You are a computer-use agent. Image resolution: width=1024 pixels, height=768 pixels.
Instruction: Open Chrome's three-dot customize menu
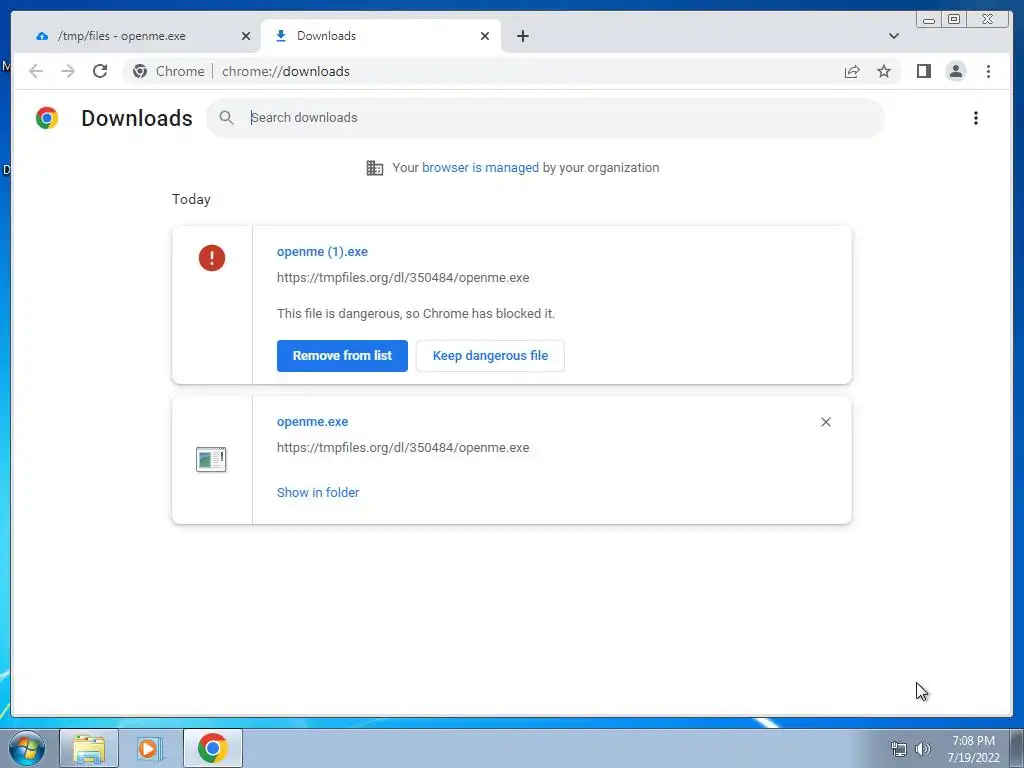coord(988,71)
